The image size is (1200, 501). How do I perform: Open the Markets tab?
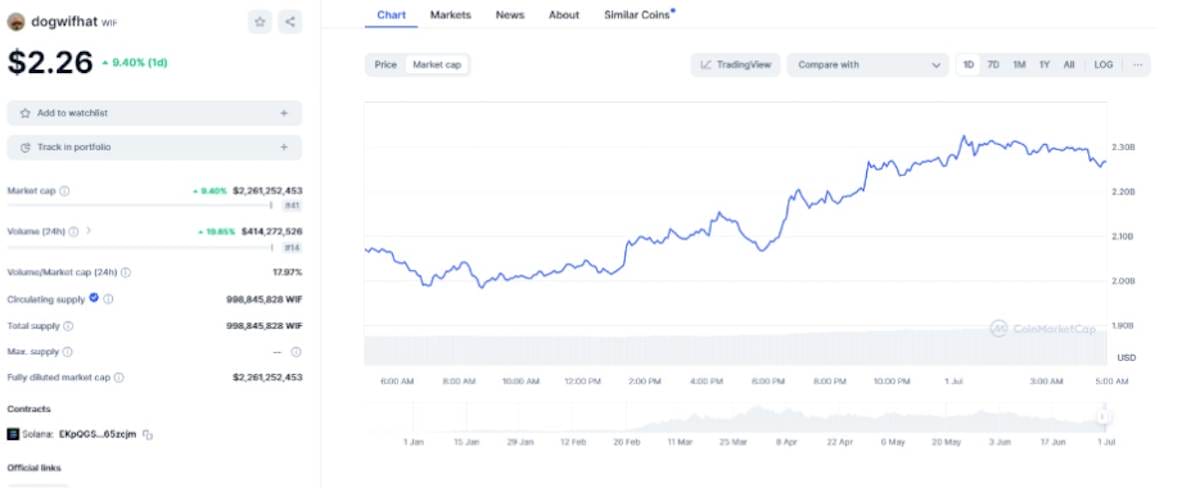[450, 15]
